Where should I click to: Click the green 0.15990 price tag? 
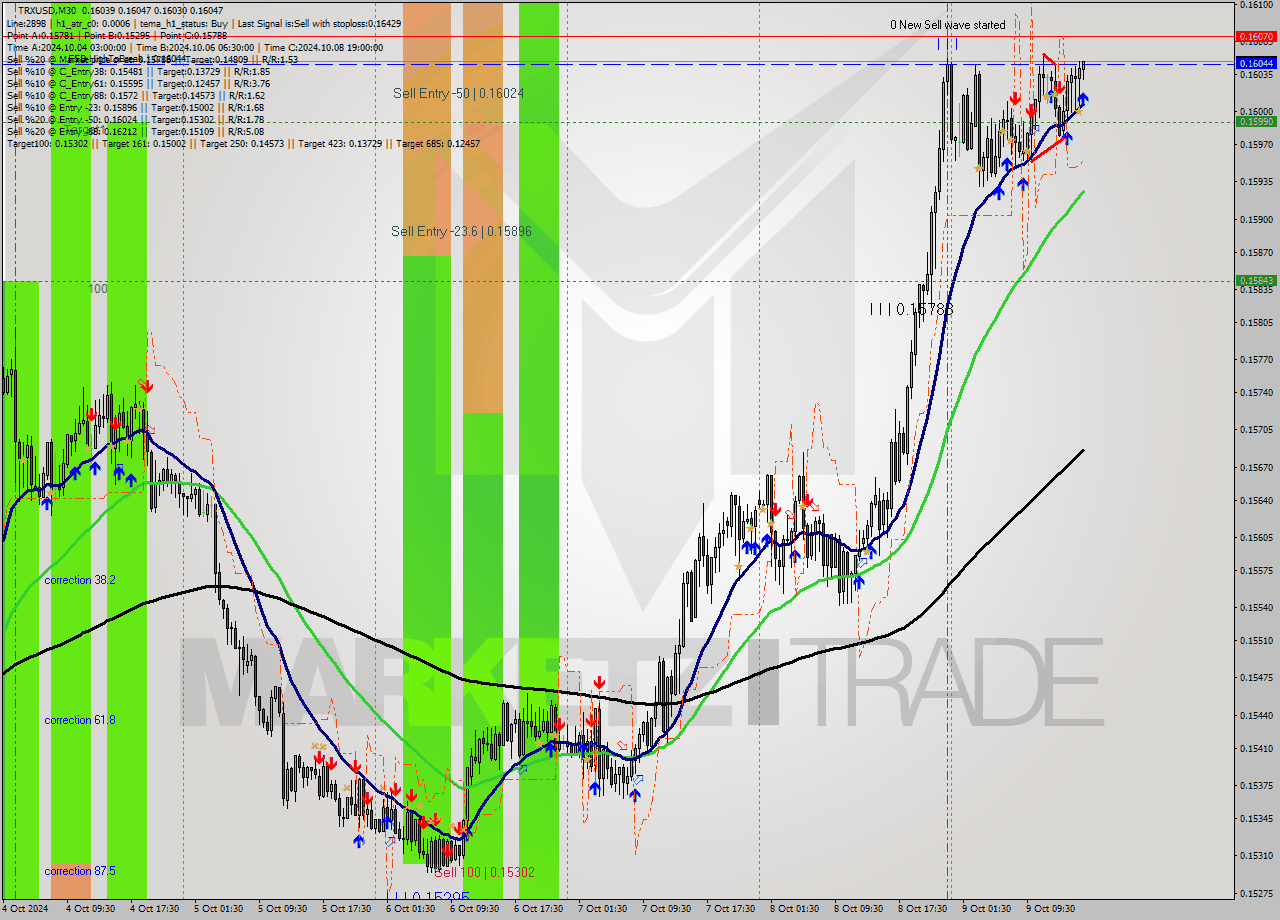tap(1256, 121)
